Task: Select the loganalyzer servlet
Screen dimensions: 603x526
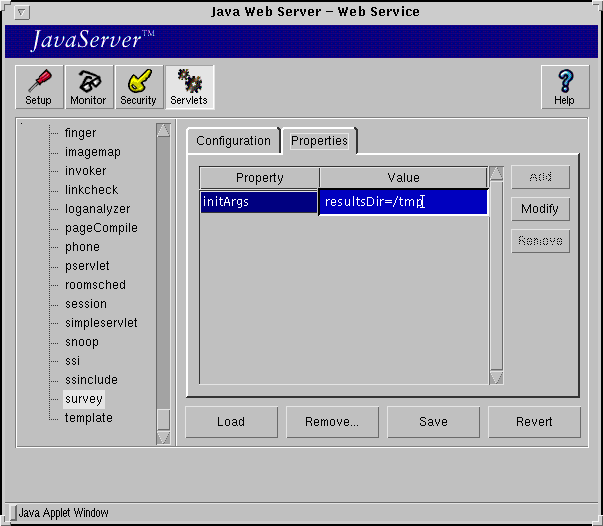Action: [x=98, y=209]
